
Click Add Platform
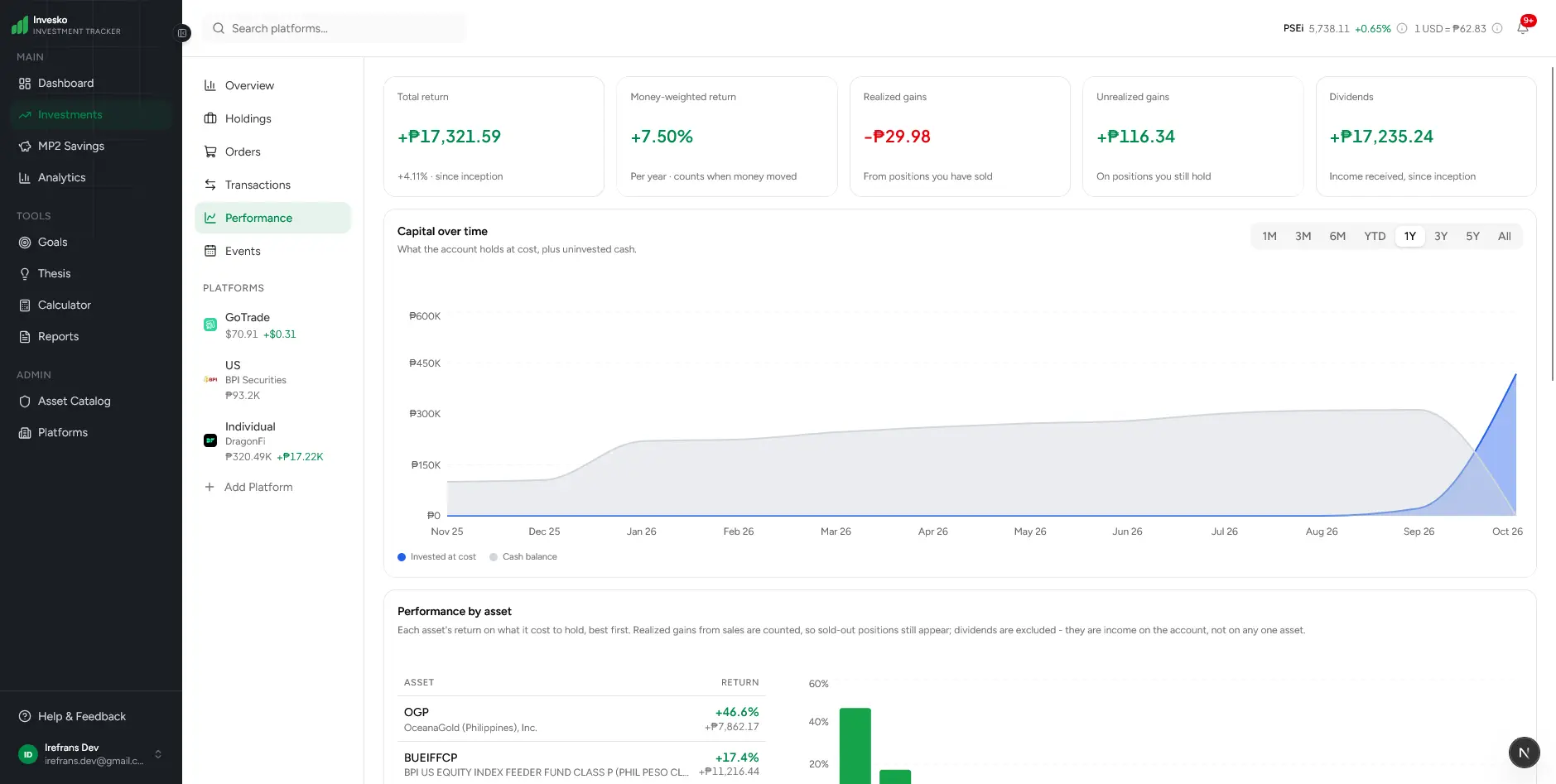(x=272, y=487)
